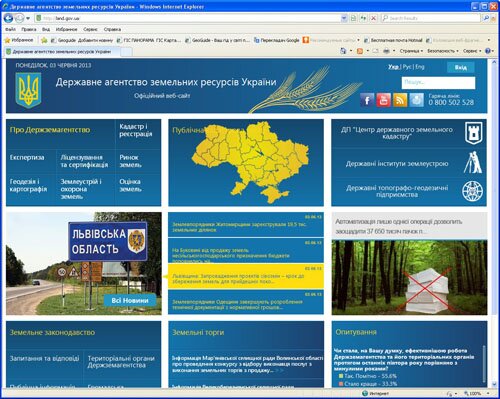Click the yellow map of Ukraine
This screenshot has width=500, height=399.
(x=251, y=162)
